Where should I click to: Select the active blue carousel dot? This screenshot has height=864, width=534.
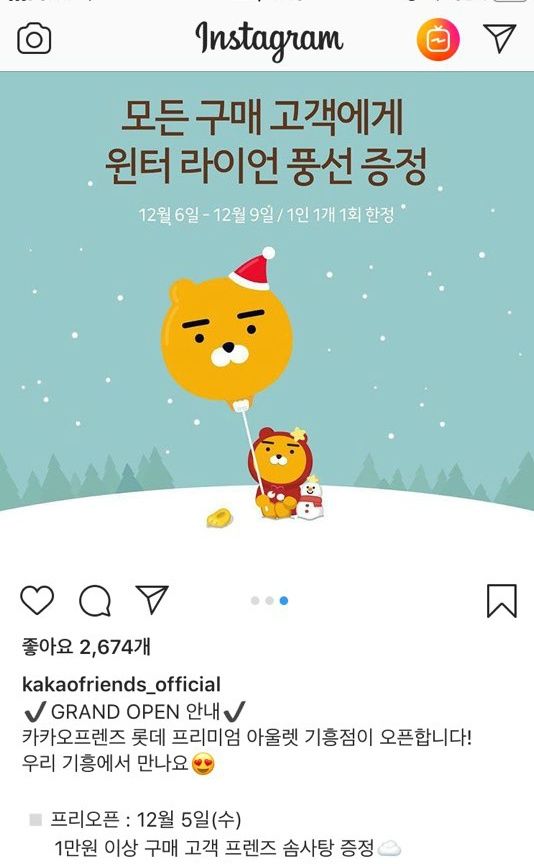[x=284, y=601]
